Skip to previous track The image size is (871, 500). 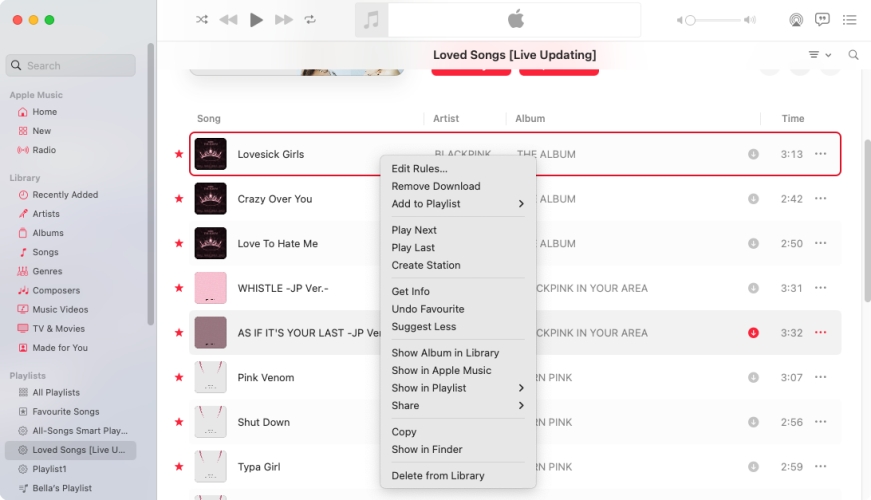(228, 19)
